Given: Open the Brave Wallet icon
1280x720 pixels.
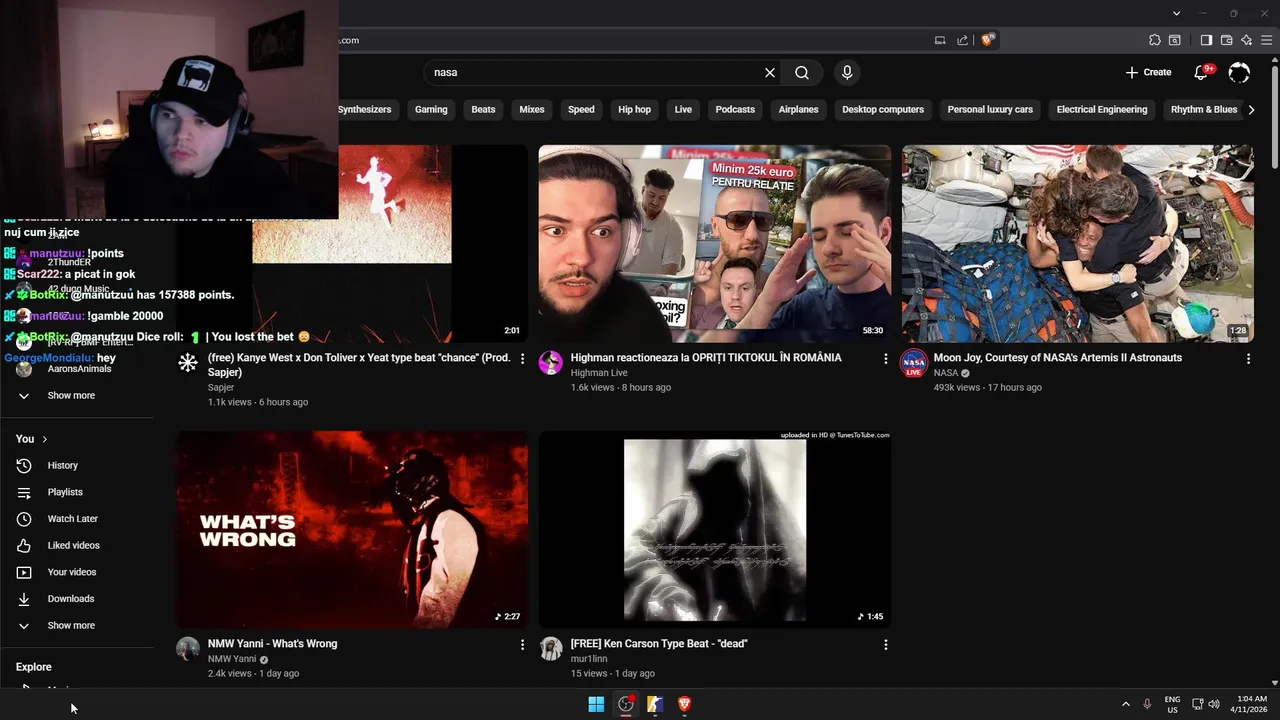Looking at the screenshot, I should (x=1226, y=40).
